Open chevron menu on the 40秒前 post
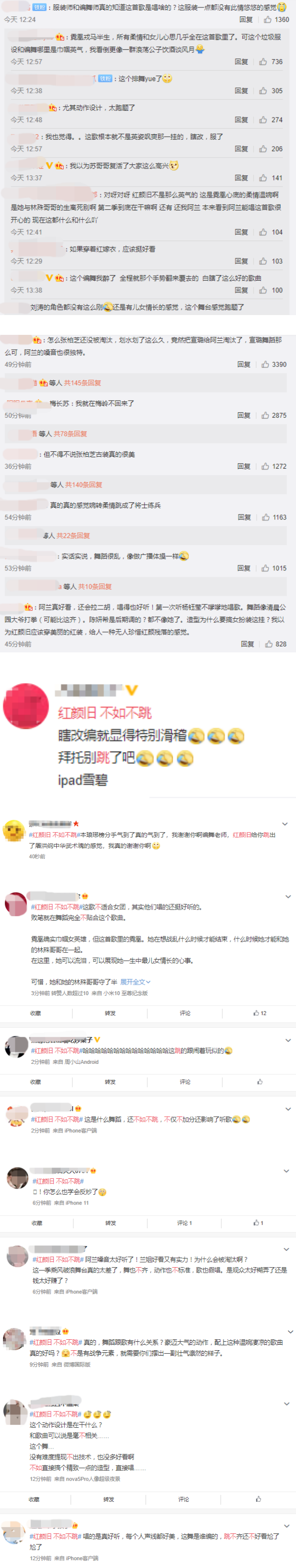This screenshot has width=296, height=1568. click(x=285, y=824)
